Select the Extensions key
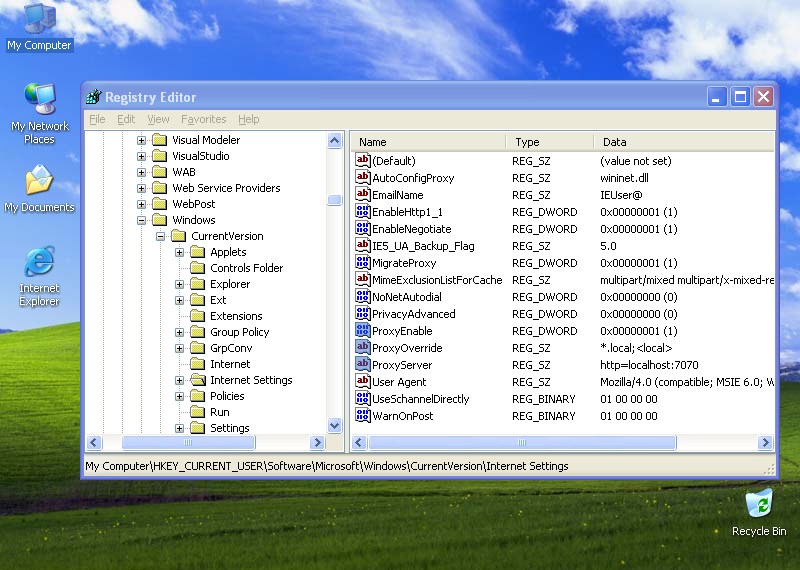Image resolution: width=800 pixels, height=570 pixels. point(236,316)
